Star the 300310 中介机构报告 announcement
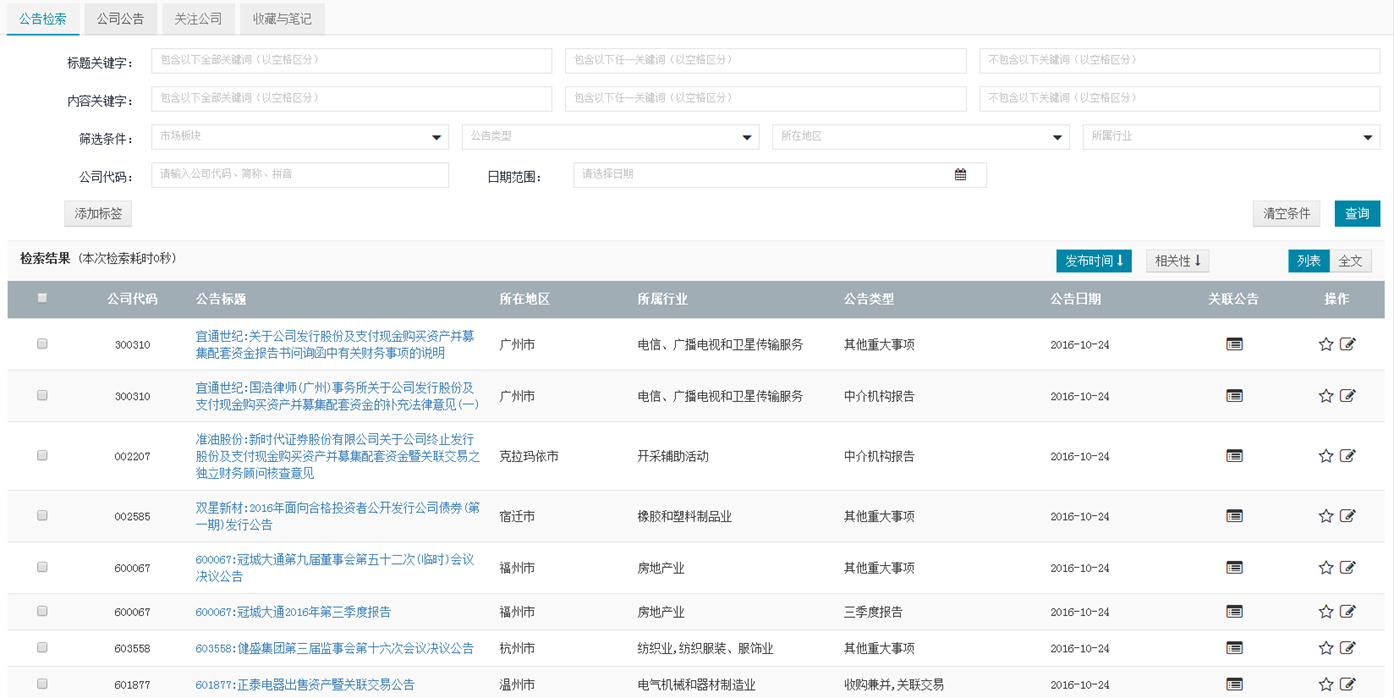The image size is (1394, 698). [1326, 396]
